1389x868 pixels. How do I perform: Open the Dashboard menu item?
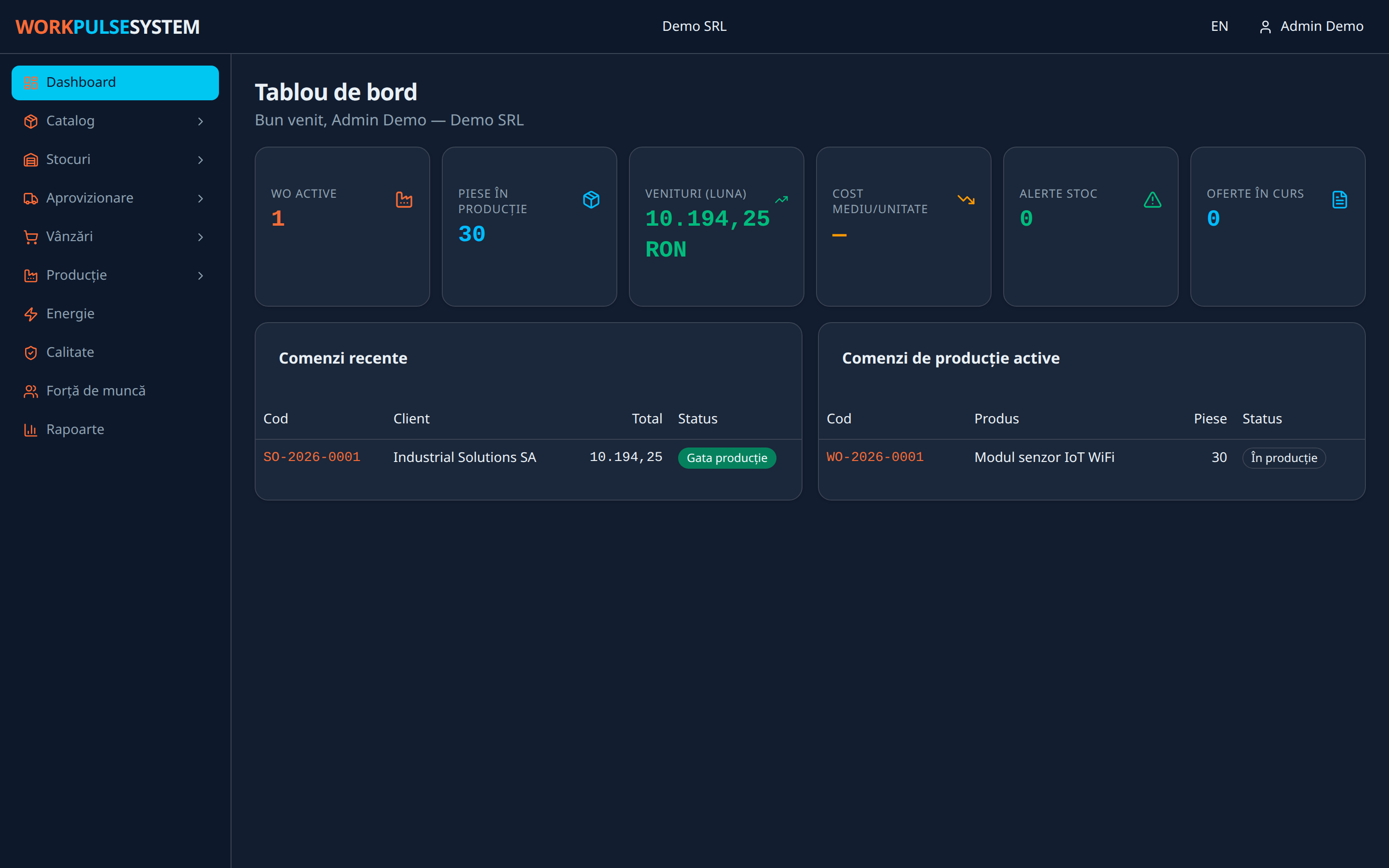115,82
